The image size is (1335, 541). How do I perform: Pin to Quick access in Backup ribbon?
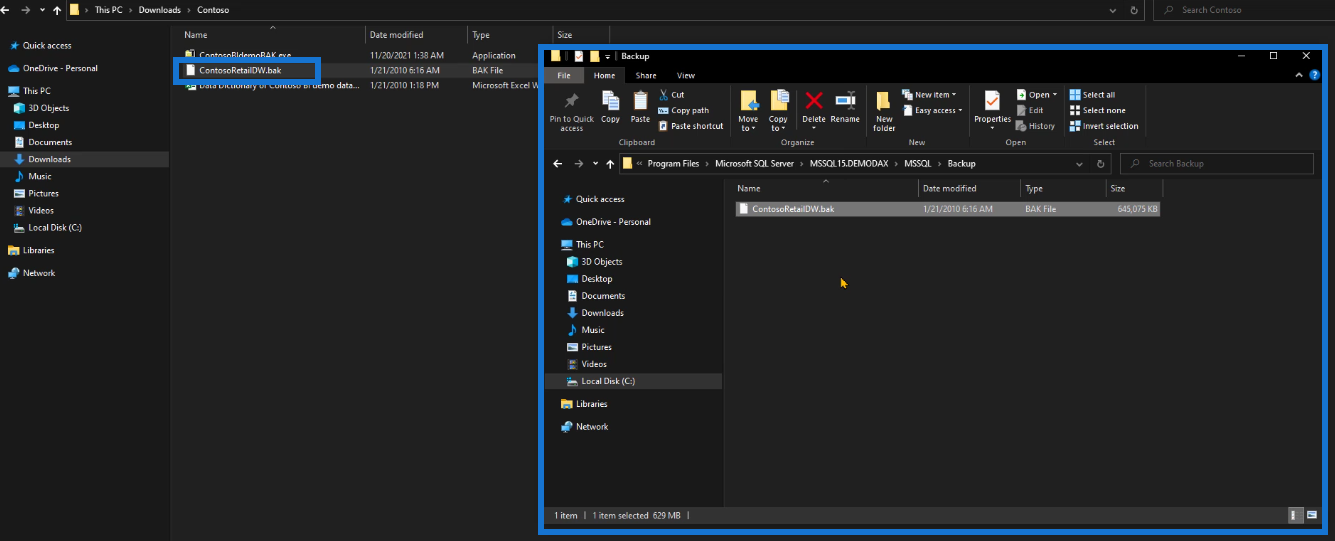[572, 110]
